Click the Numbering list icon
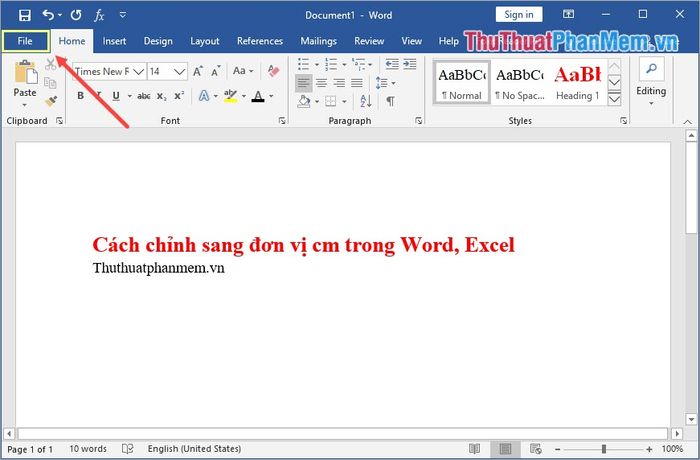Image resolution: width=700 pixels, height=460 pixels. pos(331,64)
